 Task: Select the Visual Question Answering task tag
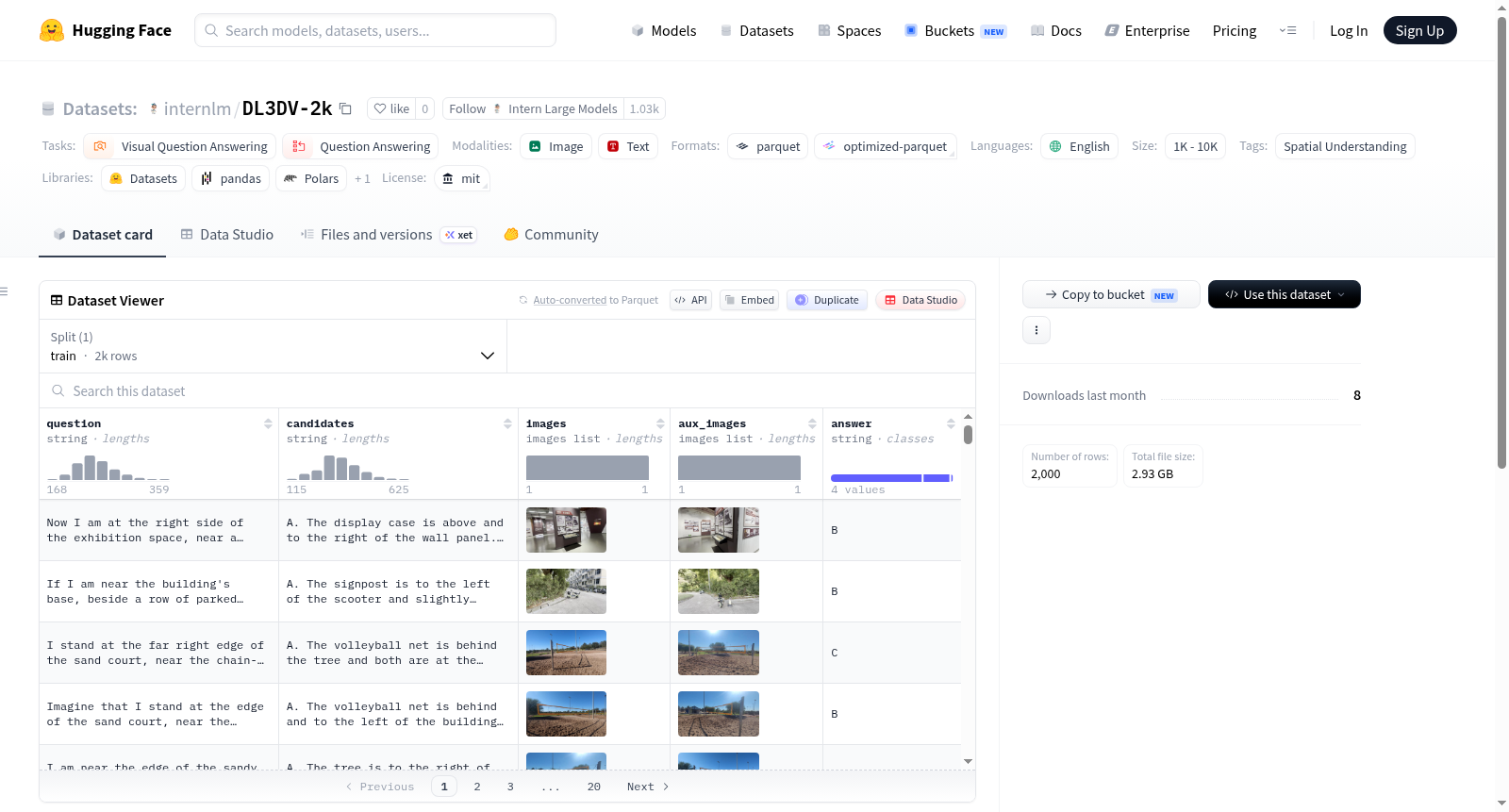click(180, 146)
